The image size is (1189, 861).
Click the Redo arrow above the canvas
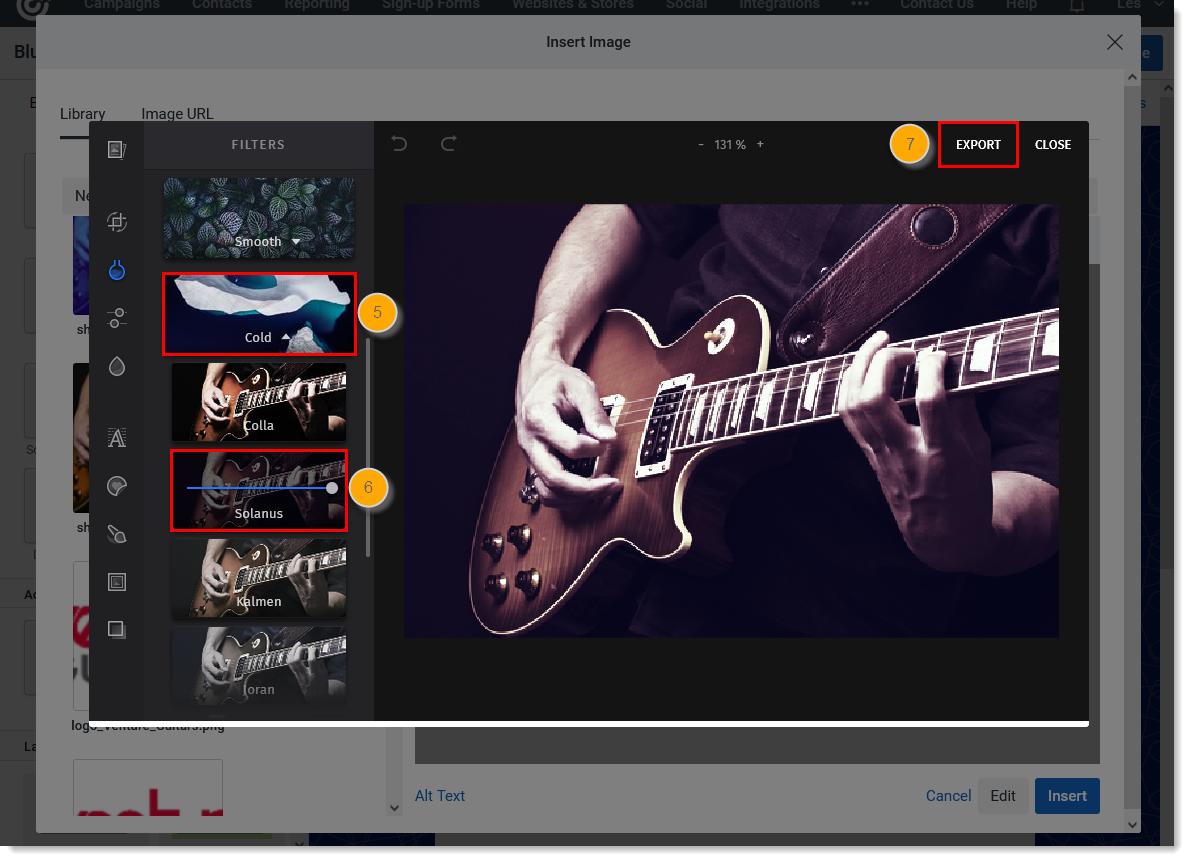coord(448,144)
